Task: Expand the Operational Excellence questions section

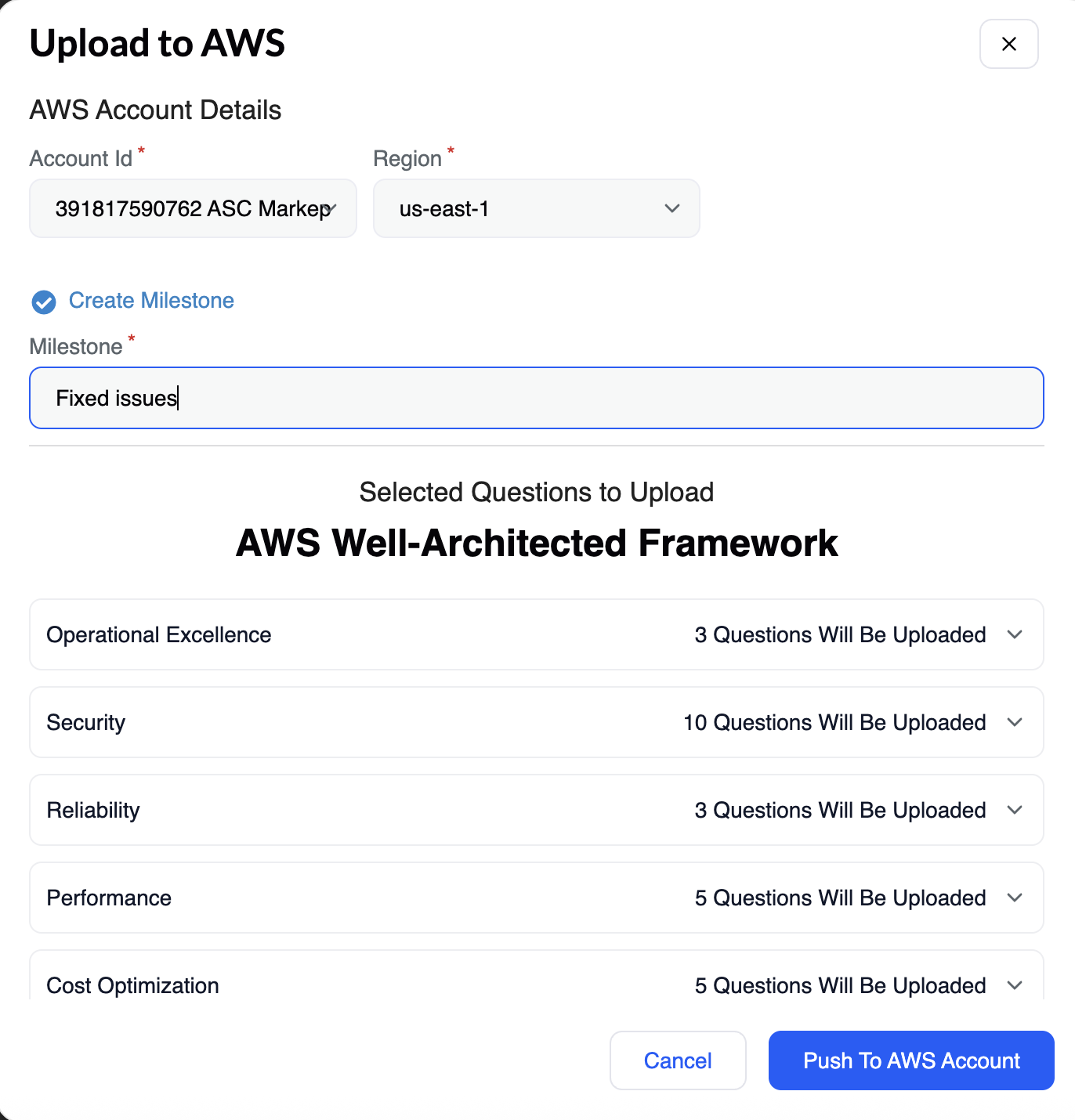Action: tap(536, 634)
